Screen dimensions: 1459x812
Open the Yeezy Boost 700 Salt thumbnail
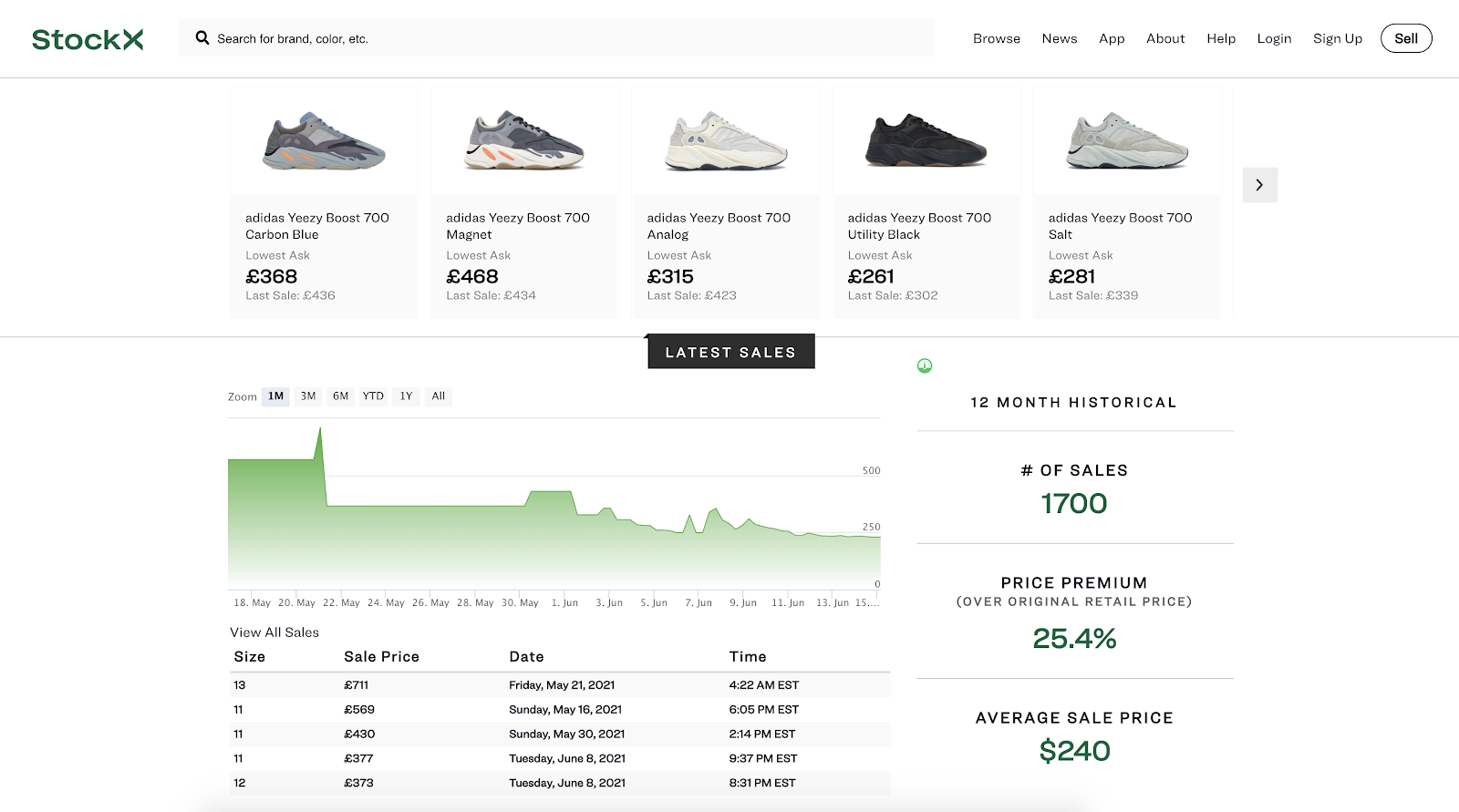(x=1127, y=141)
